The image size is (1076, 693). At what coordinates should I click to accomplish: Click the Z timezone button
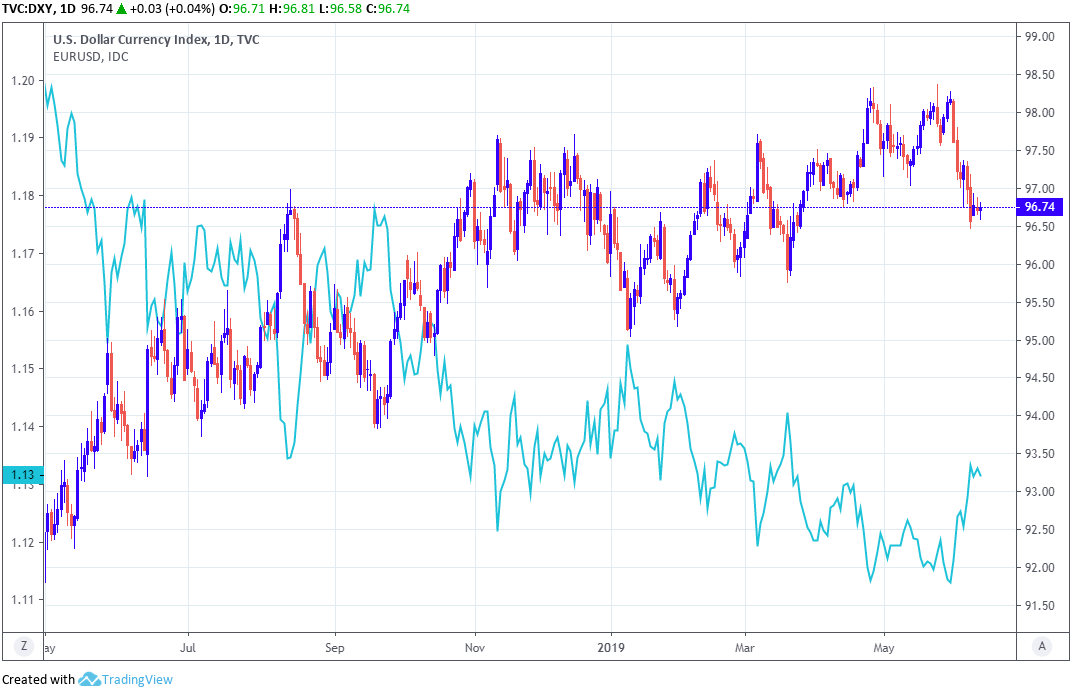pos(22,646)
